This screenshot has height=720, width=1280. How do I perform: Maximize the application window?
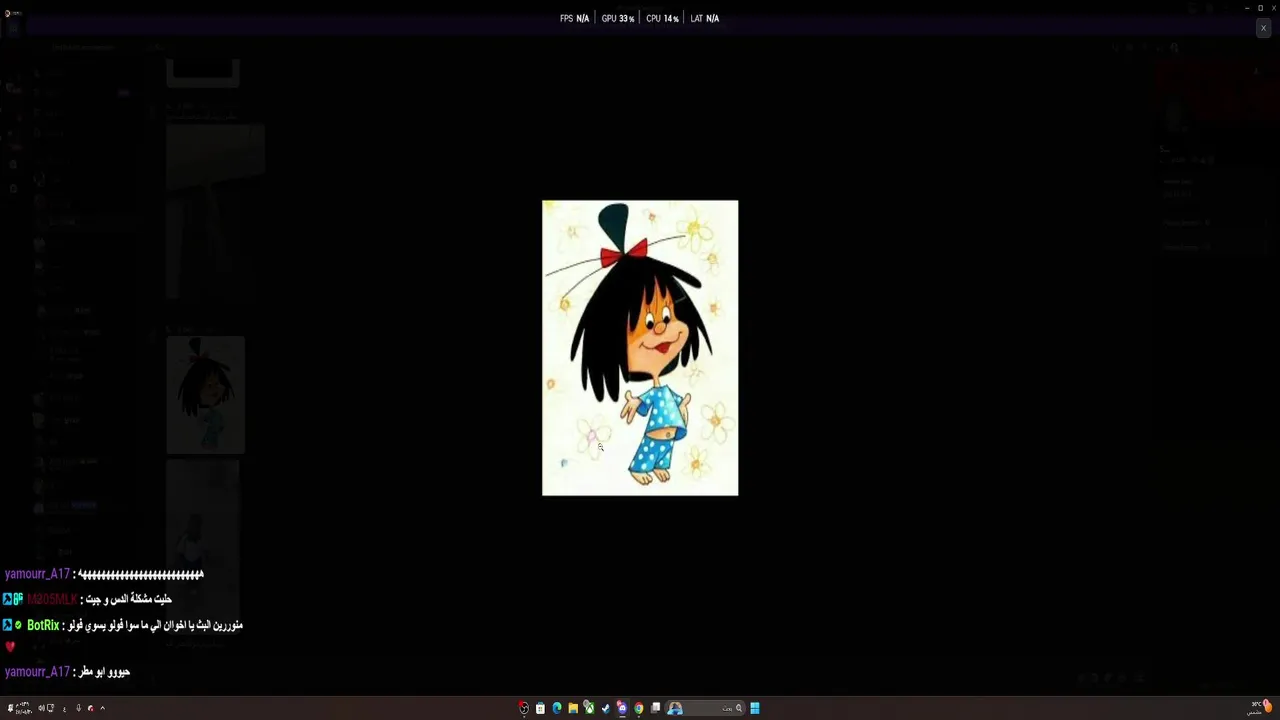click(x=1260, y=8)
